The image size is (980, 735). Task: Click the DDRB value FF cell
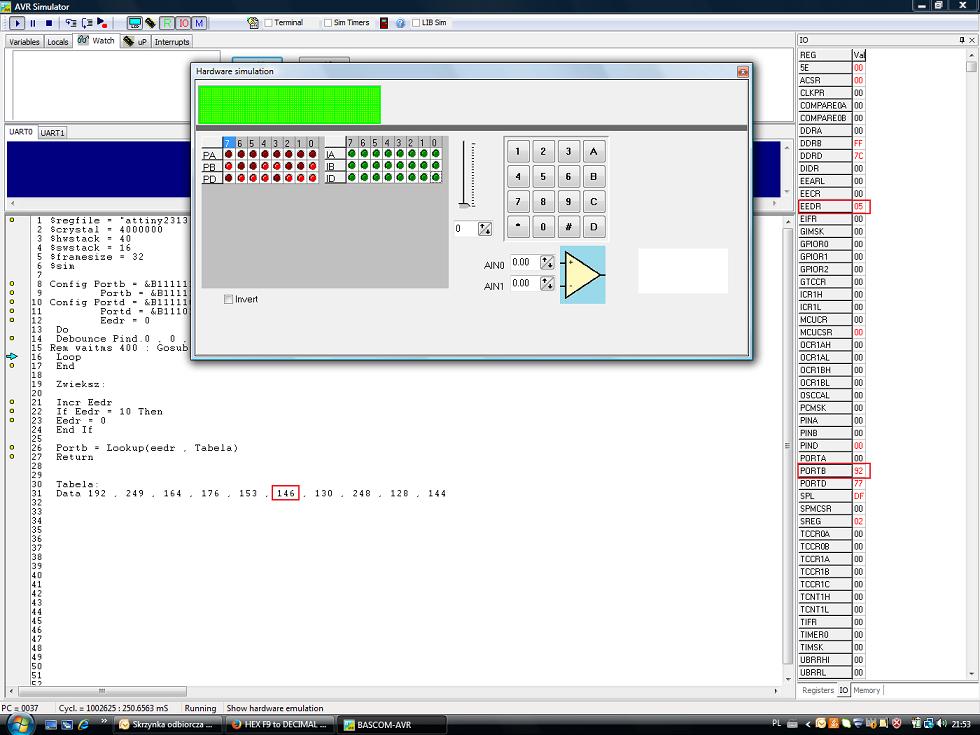859,143
